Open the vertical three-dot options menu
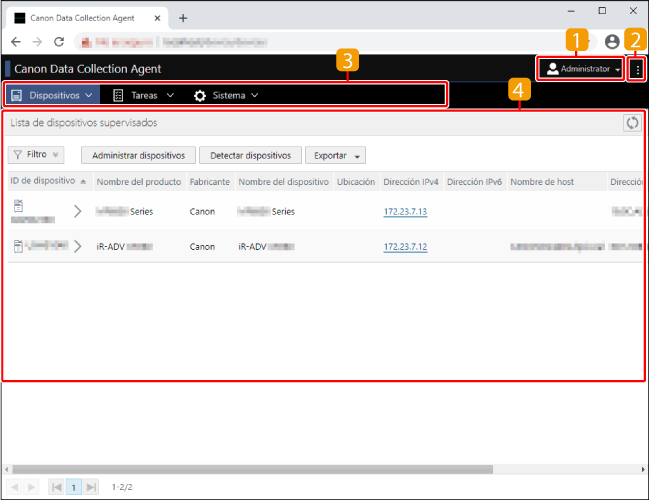This screenshot has width=649, height=500. pos(636,69)
